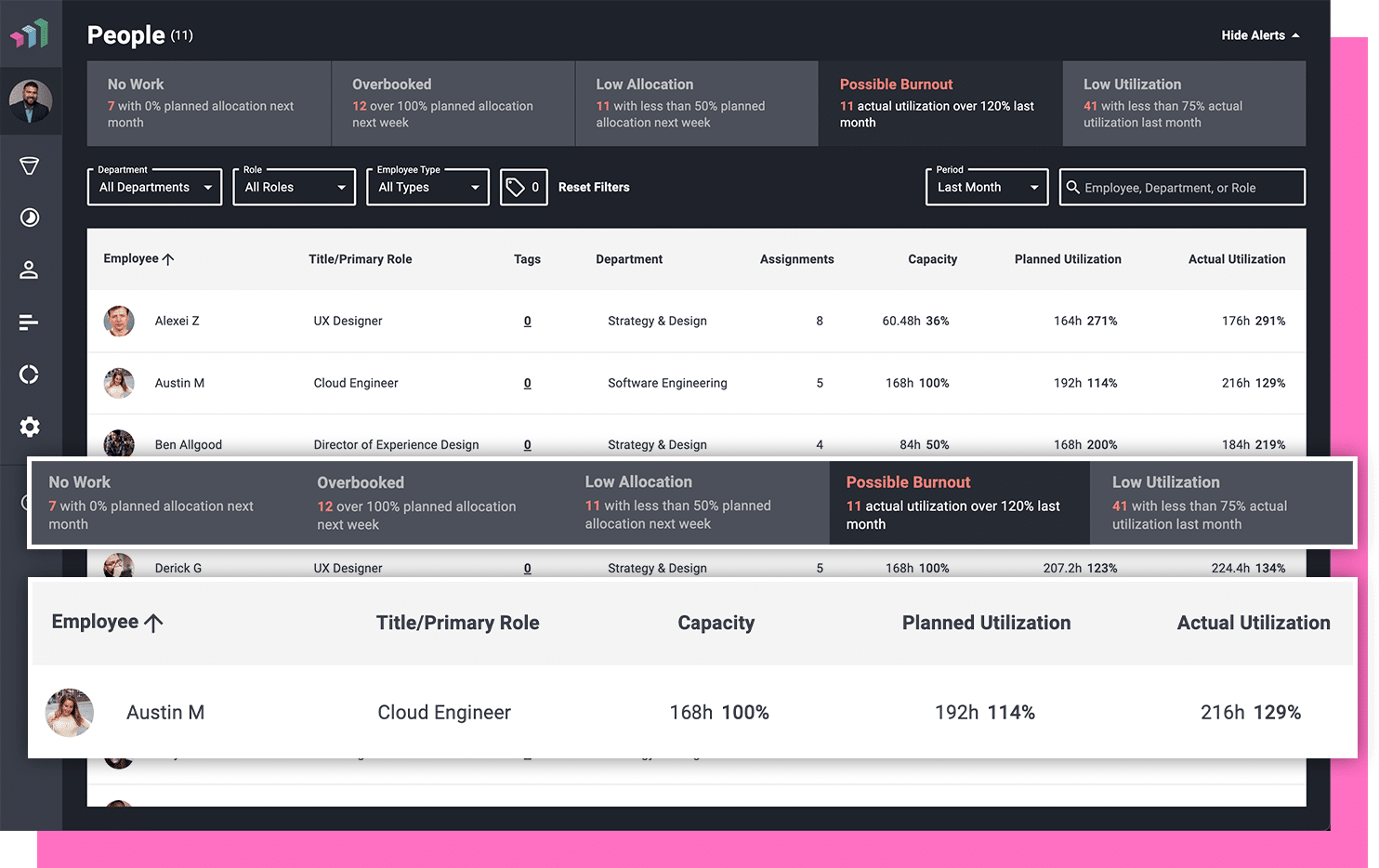
Task: Open the funnel filter icon in sidebar
Action: tap(29, 165)
